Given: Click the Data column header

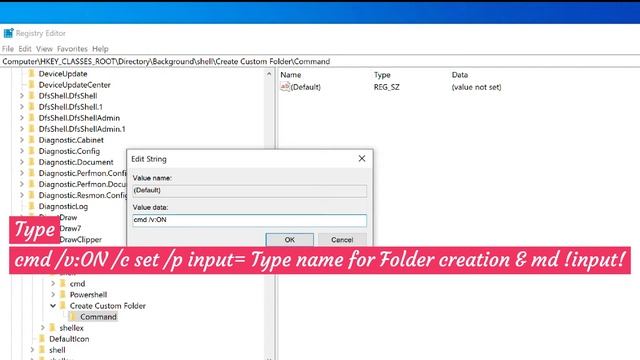Looking at the screenshot, I should (x=460, y=75).
